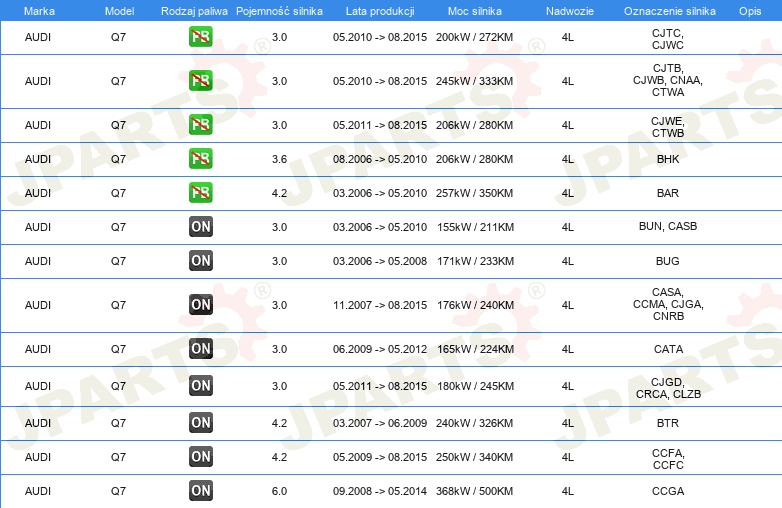Select the Pojemność silnika column header

[279, 10]
